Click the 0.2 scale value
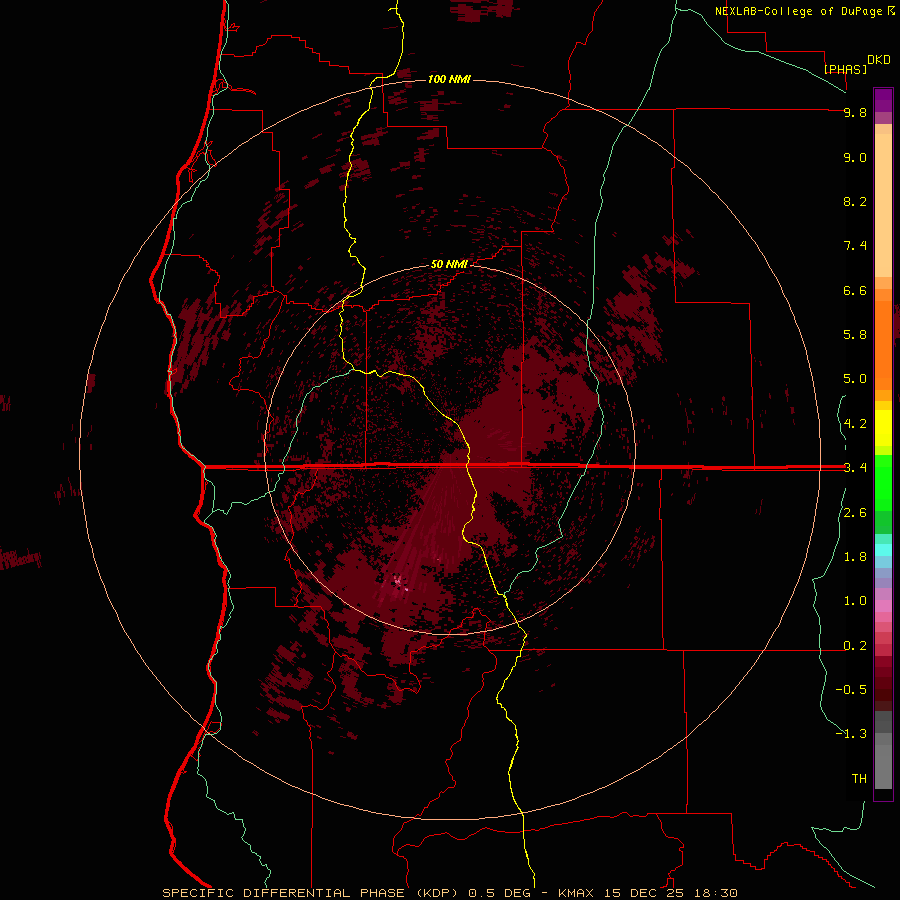900x900 pixels. pyautogui.click(x=855, y=646)
